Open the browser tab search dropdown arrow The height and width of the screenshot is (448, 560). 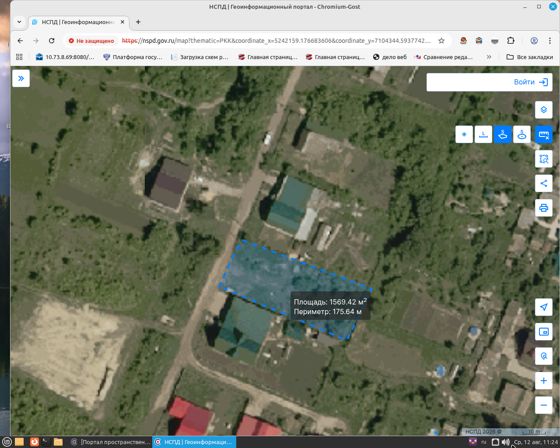(x=19, y=22)
